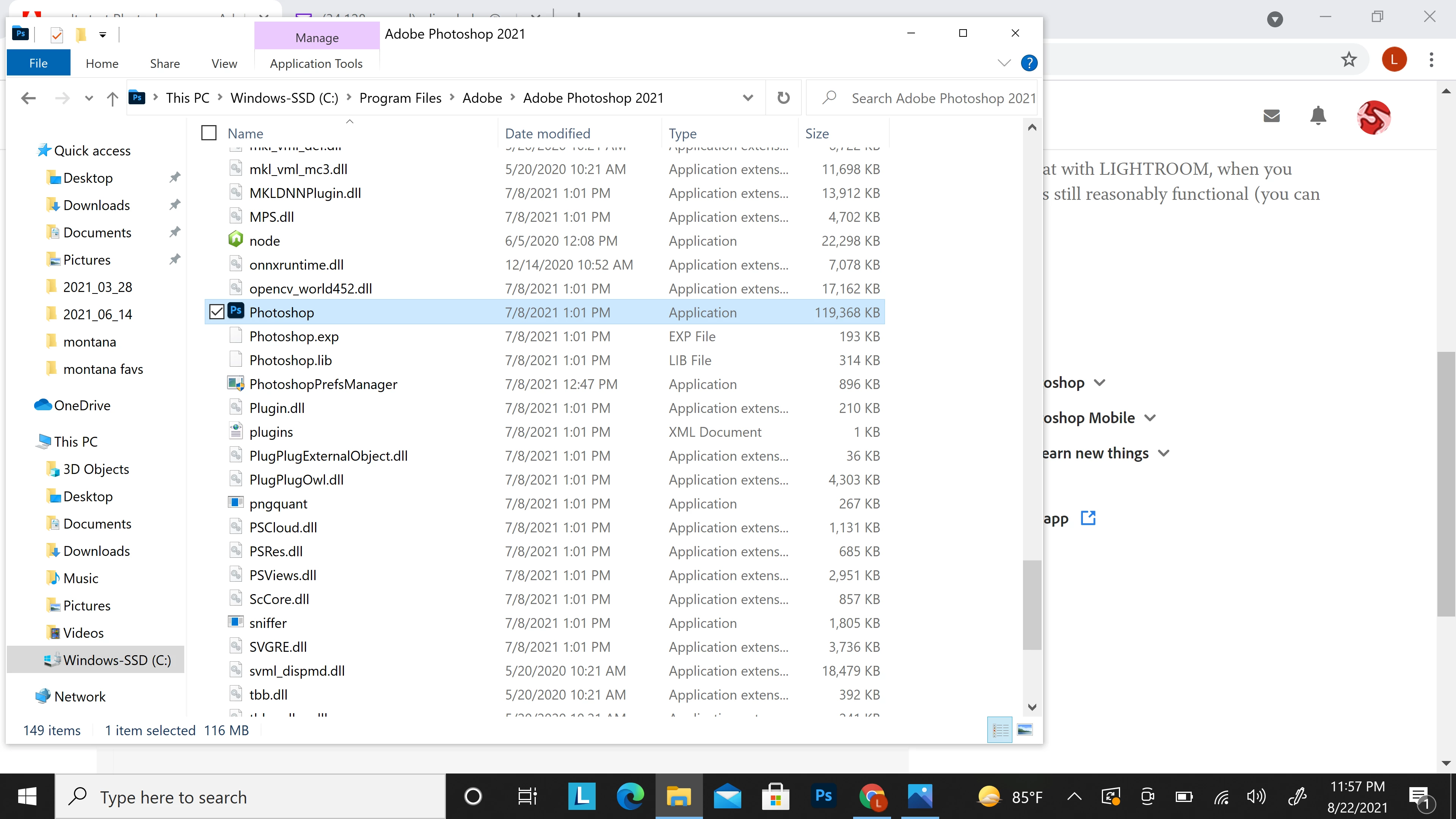Image resolution: width=1456 pixels, height=819 pixels.
Task: Sort by the Date modified column
Action: pos(547,133)
